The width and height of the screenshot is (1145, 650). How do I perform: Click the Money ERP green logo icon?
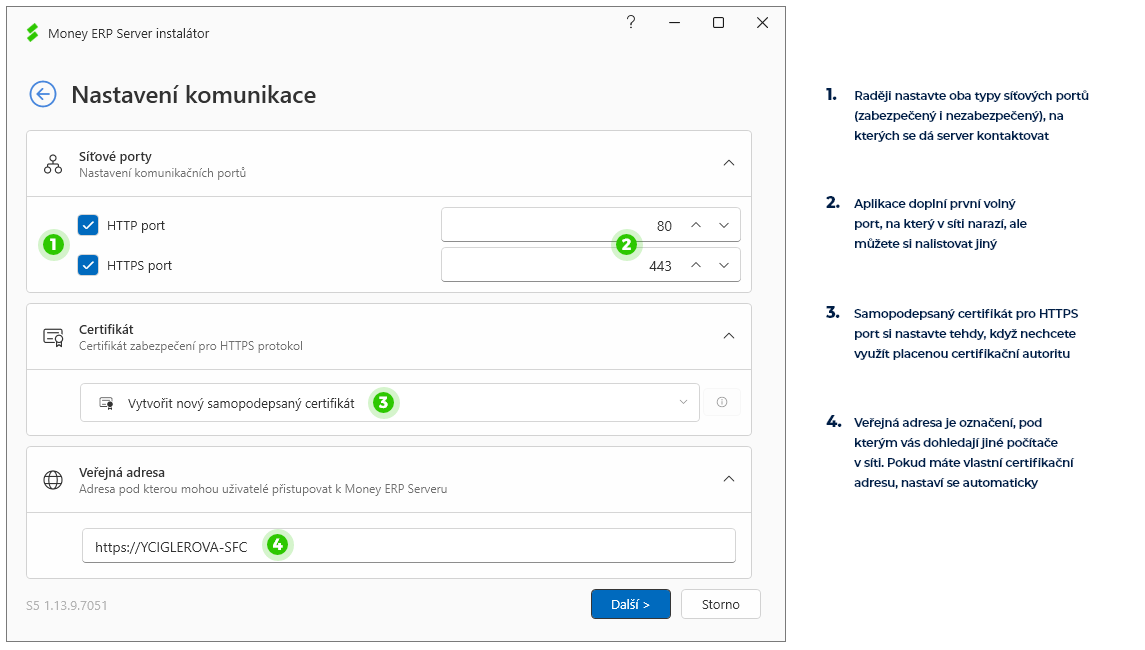click(32, 33)
